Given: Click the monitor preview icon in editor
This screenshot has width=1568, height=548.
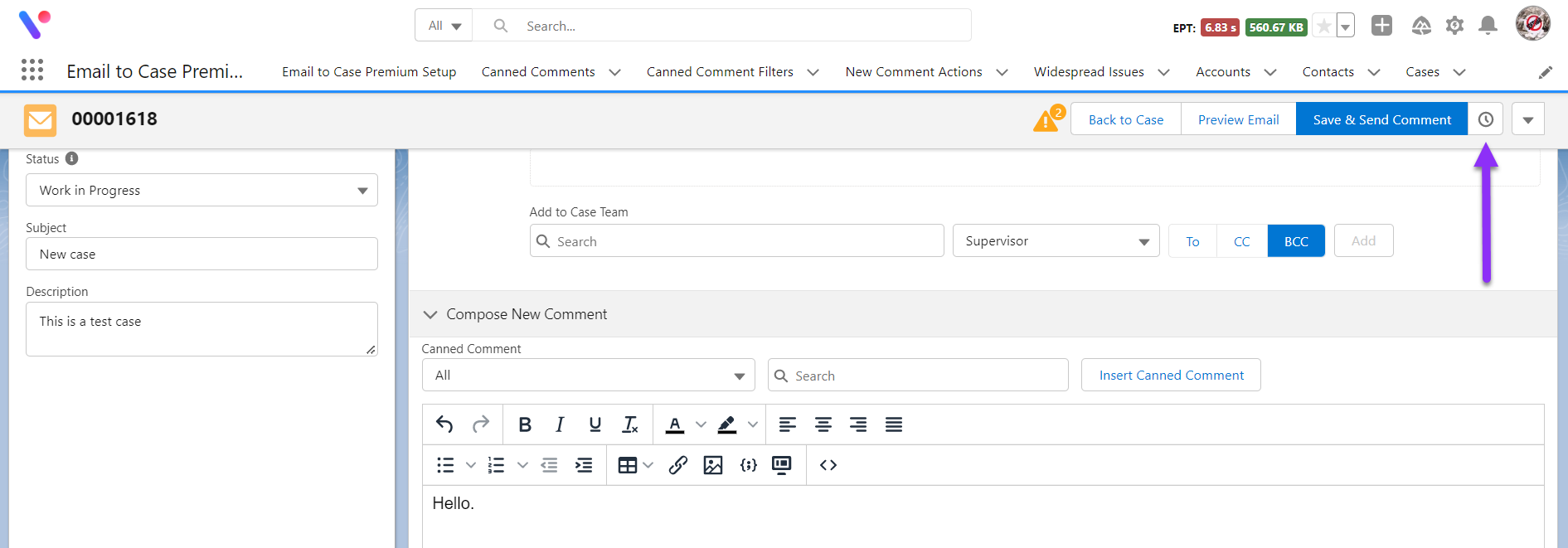Looking at the screenshot, I should (x=781, y=465).
